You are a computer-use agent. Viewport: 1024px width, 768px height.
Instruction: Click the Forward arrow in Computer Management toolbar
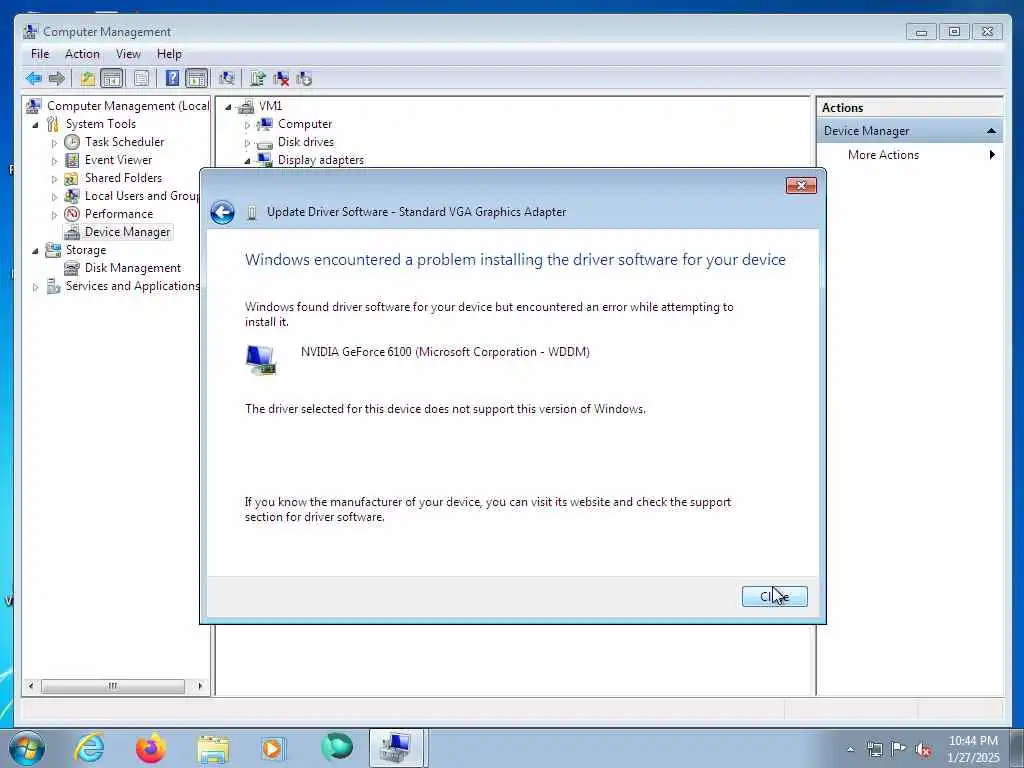(57, 79)
